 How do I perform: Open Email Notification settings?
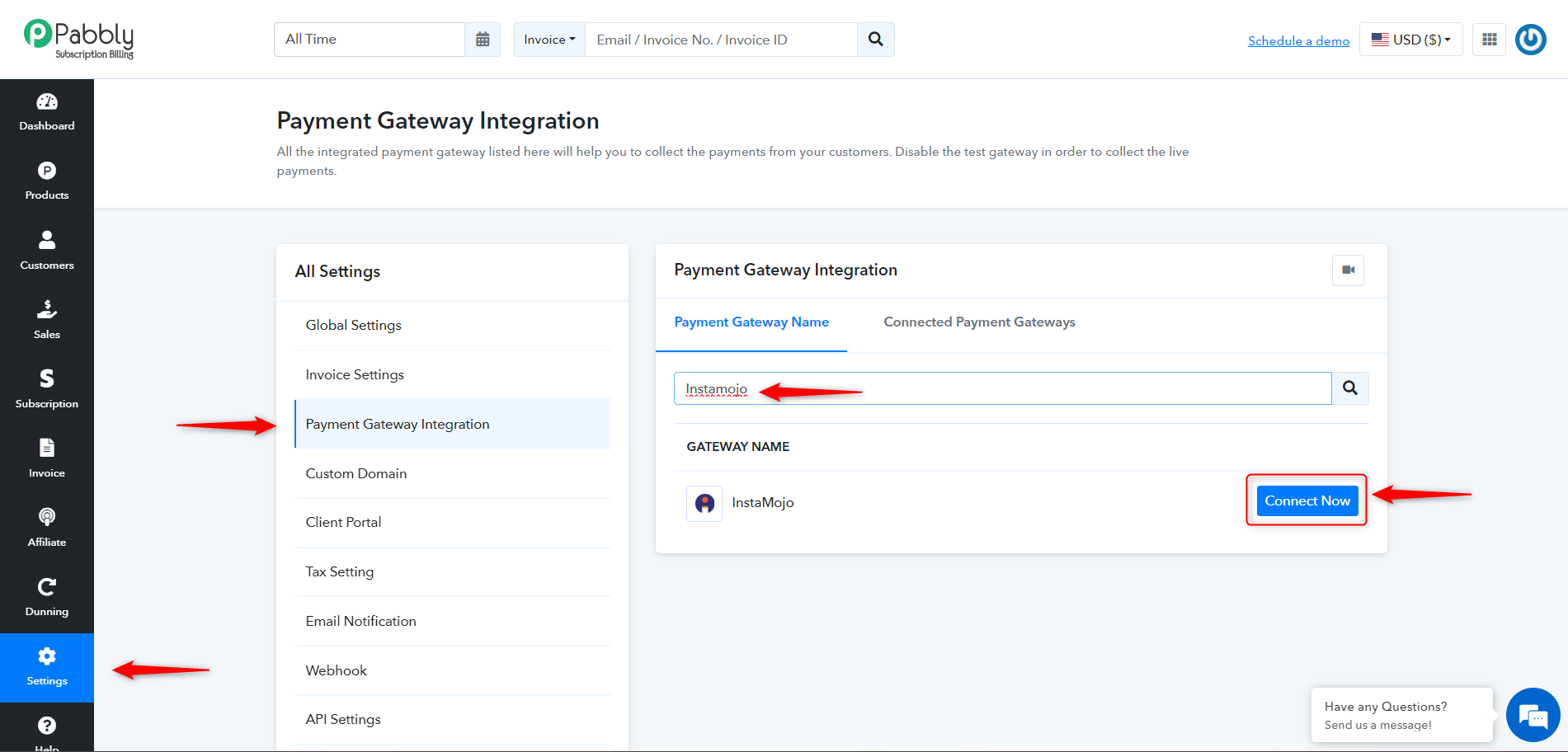coord(452,622)
